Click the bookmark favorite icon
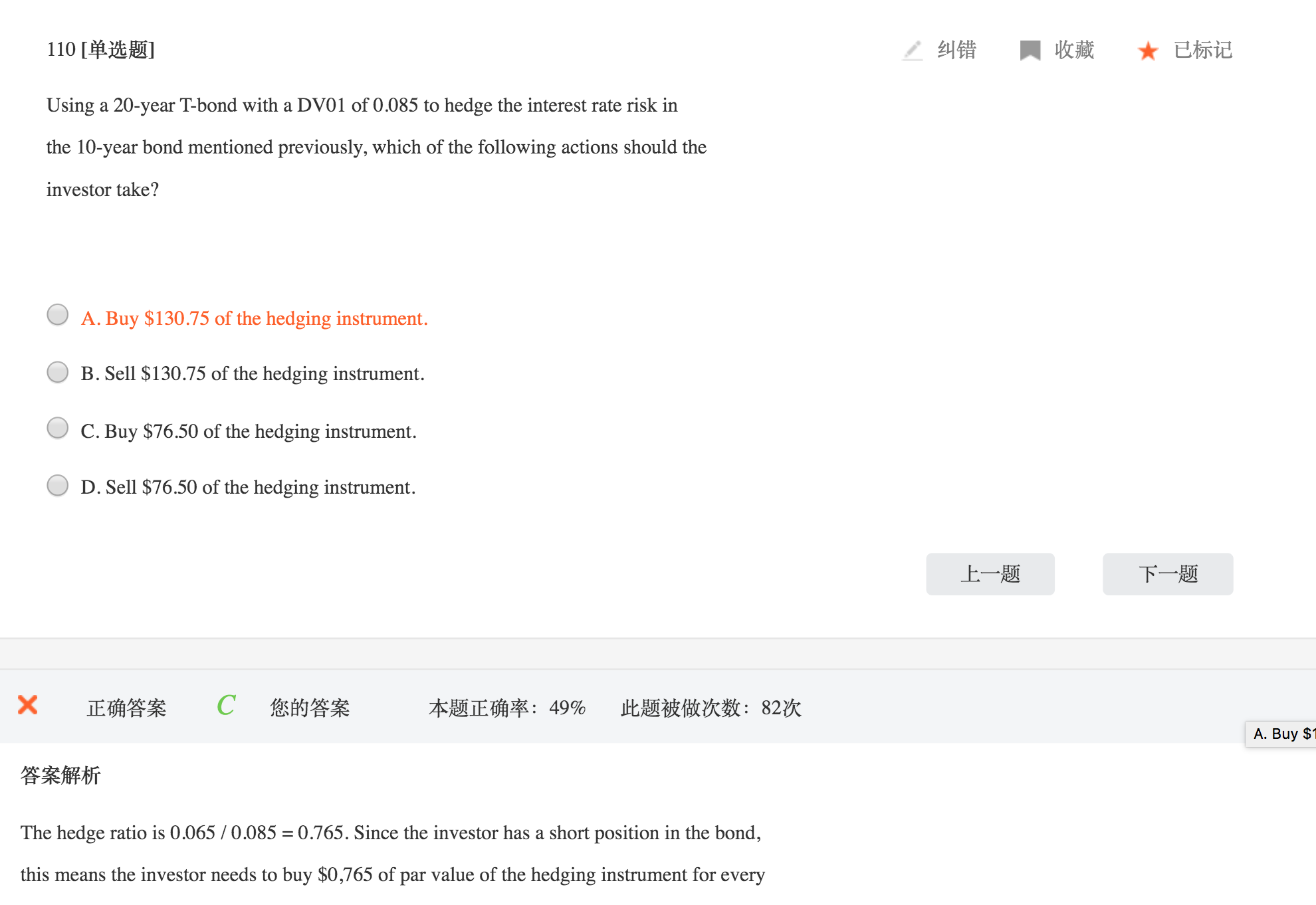Screen dimensions: 1316x905 [x=1030, y=50]
